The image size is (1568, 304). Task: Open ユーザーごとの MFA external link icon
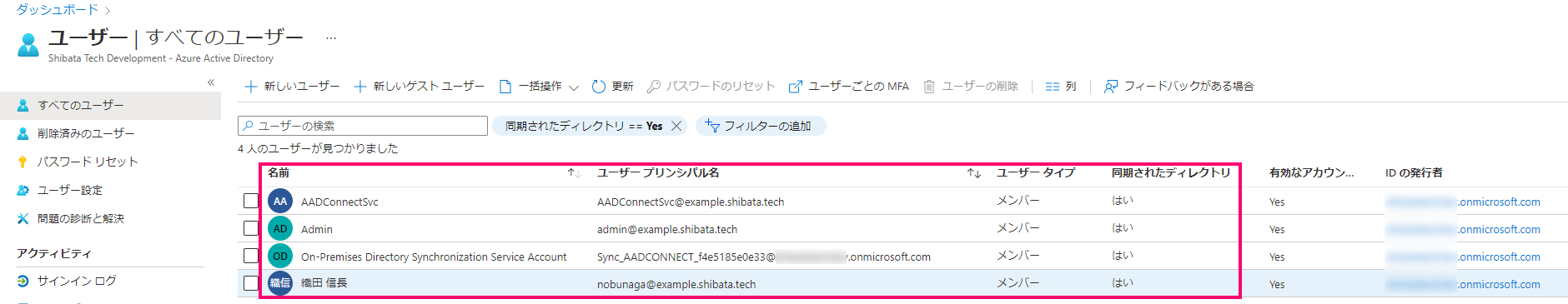coord(796,87)
